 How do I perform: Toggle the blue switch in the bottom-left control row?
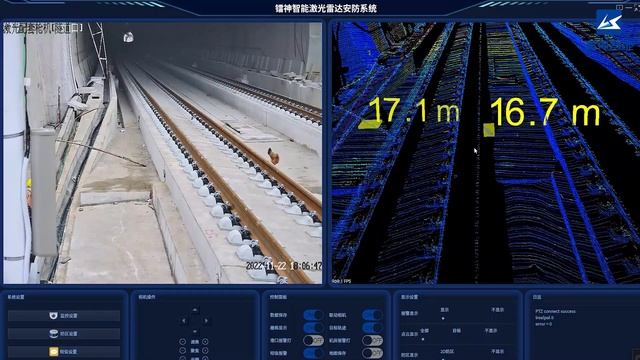click(x=313, y=353)
